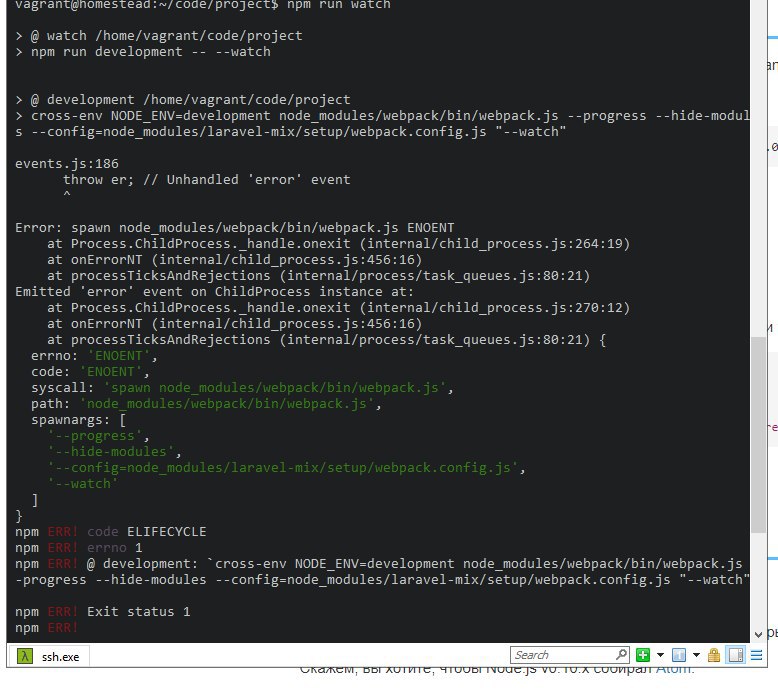Viewport: 778px width, 689px height.
Task: Expand the new console dropdown arrow
Action: (x=660, y=655)
